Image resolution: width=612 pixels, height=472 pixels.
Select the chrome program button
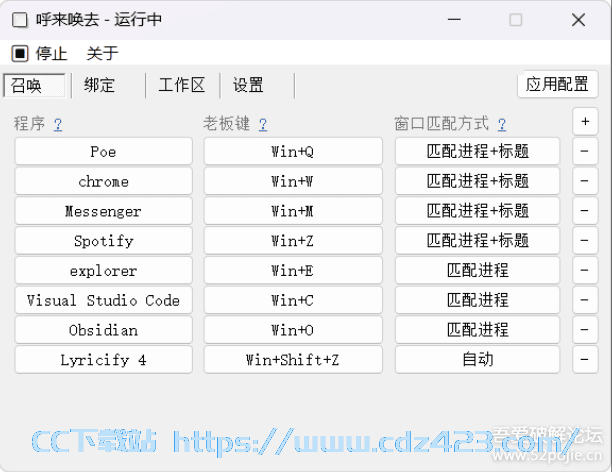(x=103, y=181)
